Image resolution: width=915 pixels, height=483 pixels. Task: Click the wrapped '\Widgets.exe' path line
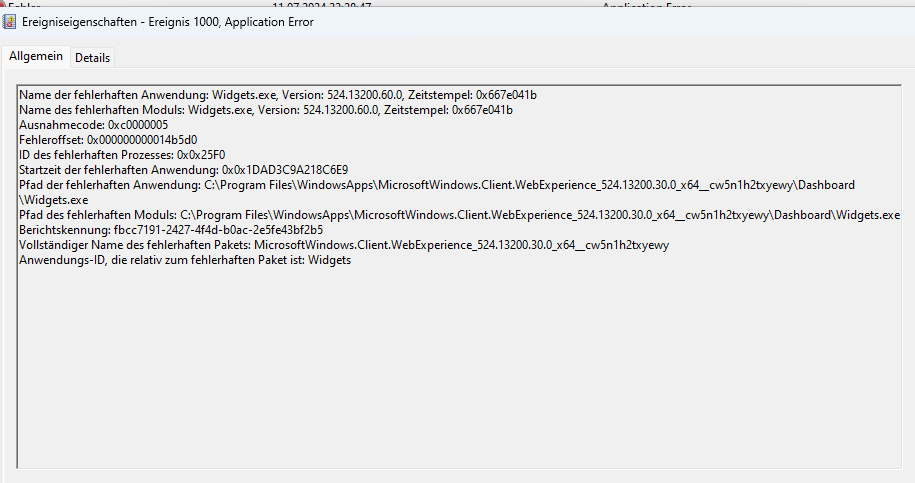coord(54,200)
